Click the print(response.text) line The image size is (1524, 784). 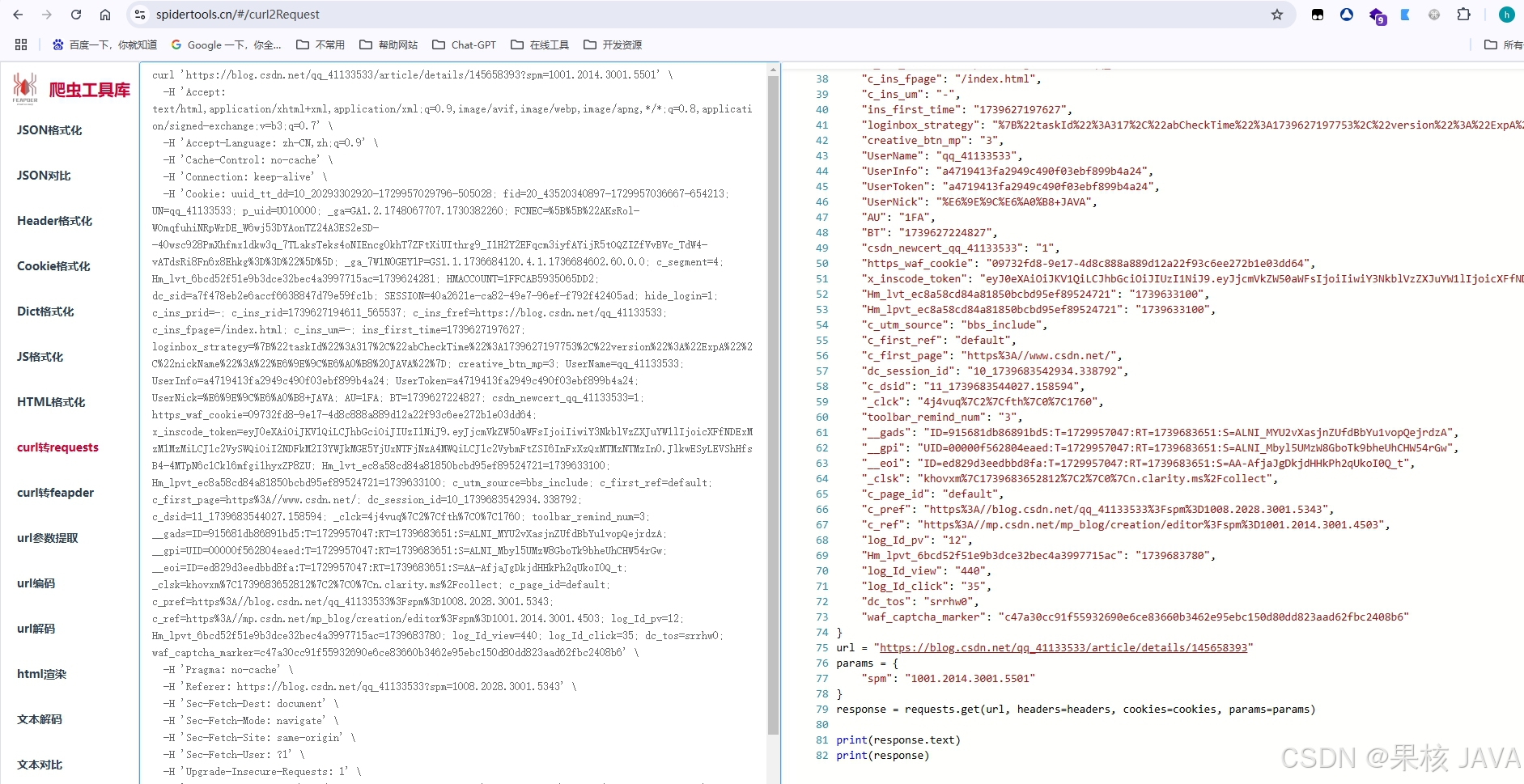(898, 740)
